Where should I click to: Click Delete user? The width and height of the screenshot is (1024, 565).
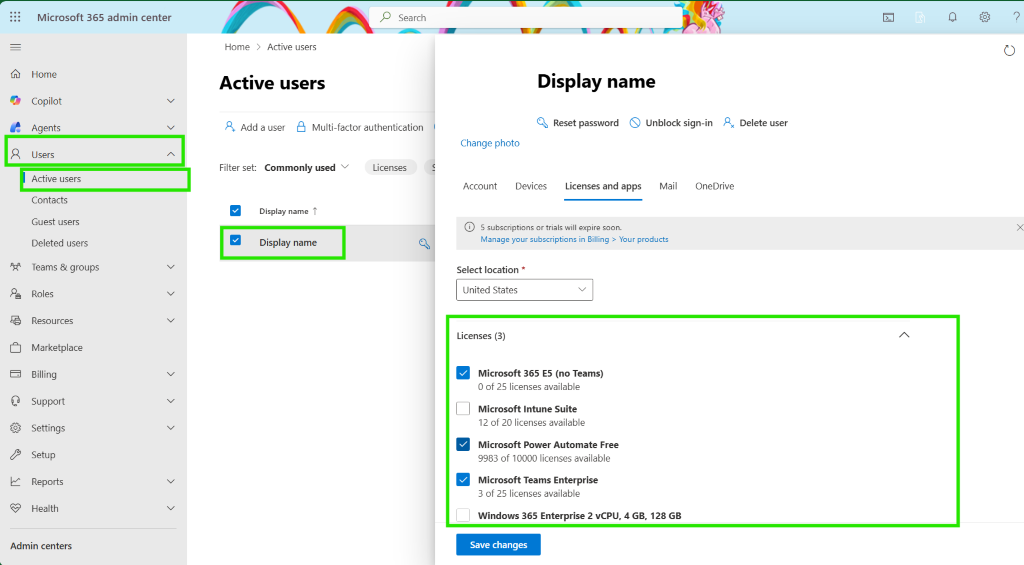[756, 123]
